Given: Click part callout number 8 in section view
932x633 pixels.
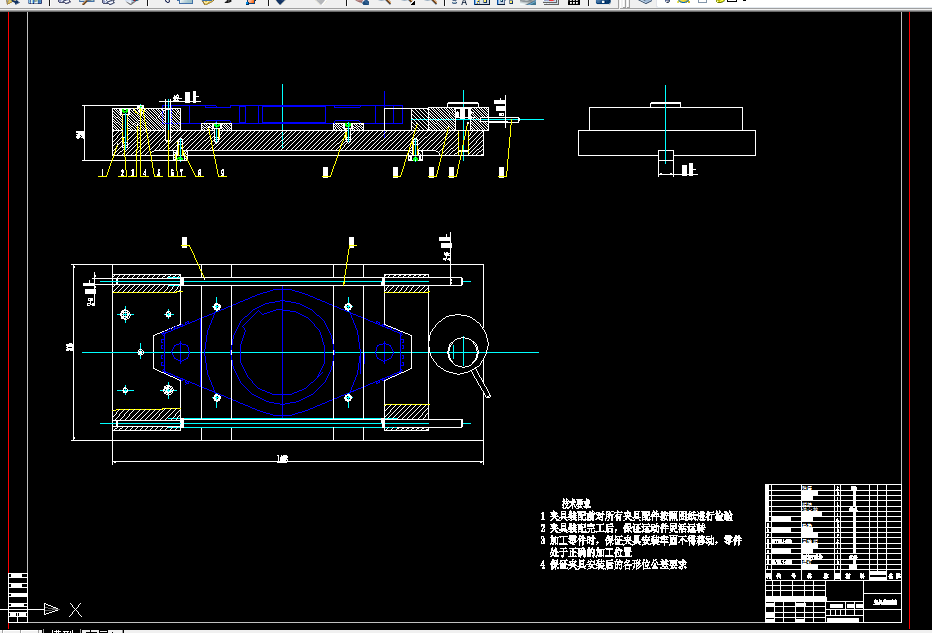Looking at the screenshot, I should [x=199, y=172].
